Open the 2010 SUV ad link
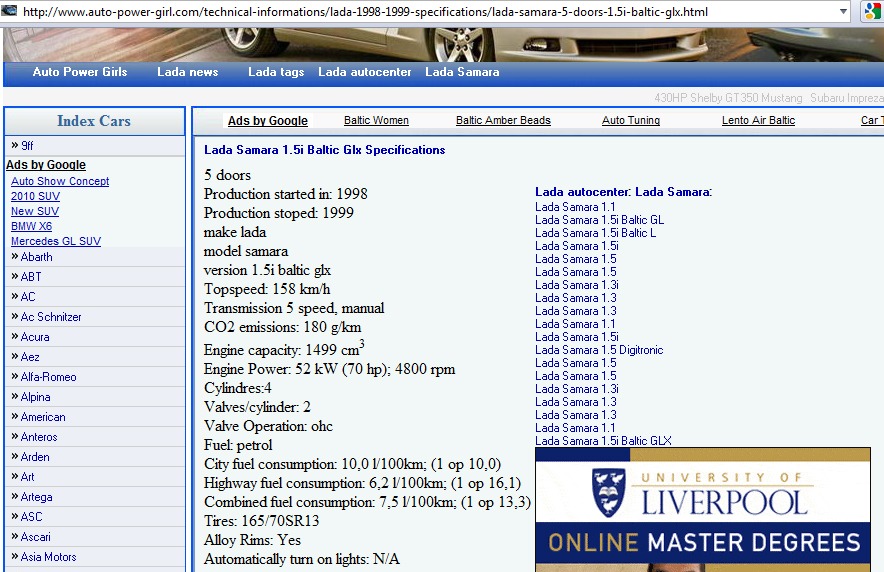This screenshot has width=884, height=572. [x=35, y=196]
